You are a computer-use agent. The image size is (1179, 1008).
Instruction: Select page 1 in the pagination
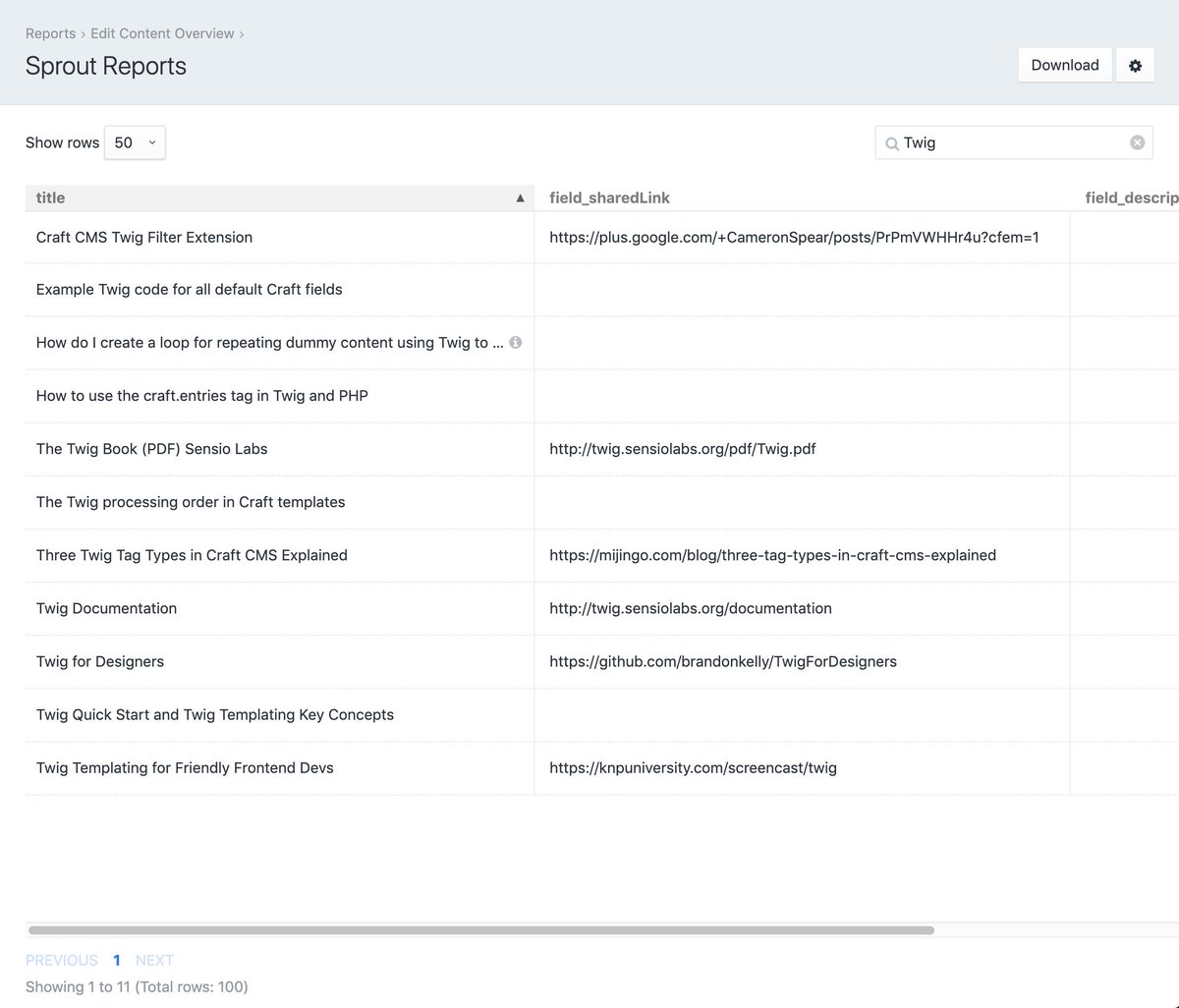pyautogui.click(x=116, y=960)
